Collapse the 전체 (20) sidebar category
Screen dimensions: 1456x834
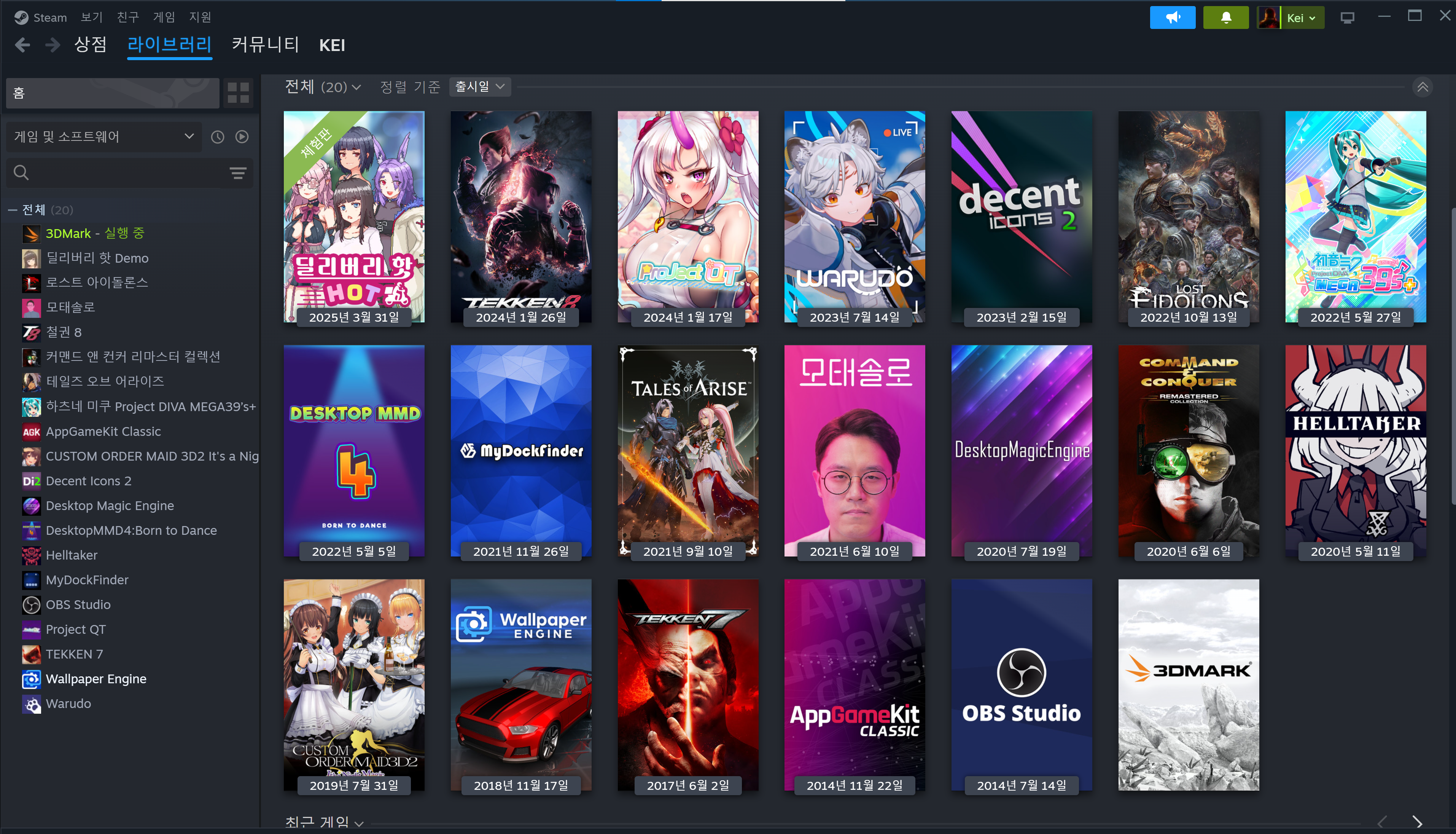point(12,210)
